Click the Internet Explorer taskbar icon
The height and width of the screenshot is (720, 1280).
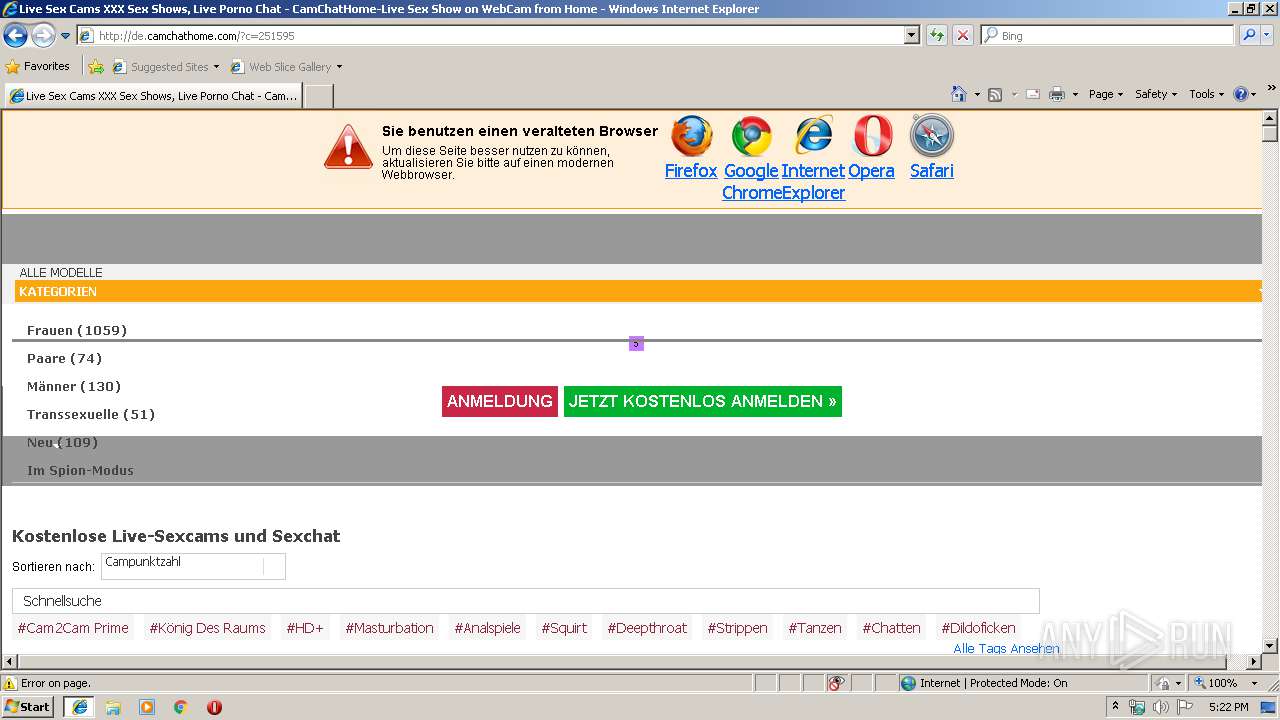pyautogui.click(x=79, y=707)
